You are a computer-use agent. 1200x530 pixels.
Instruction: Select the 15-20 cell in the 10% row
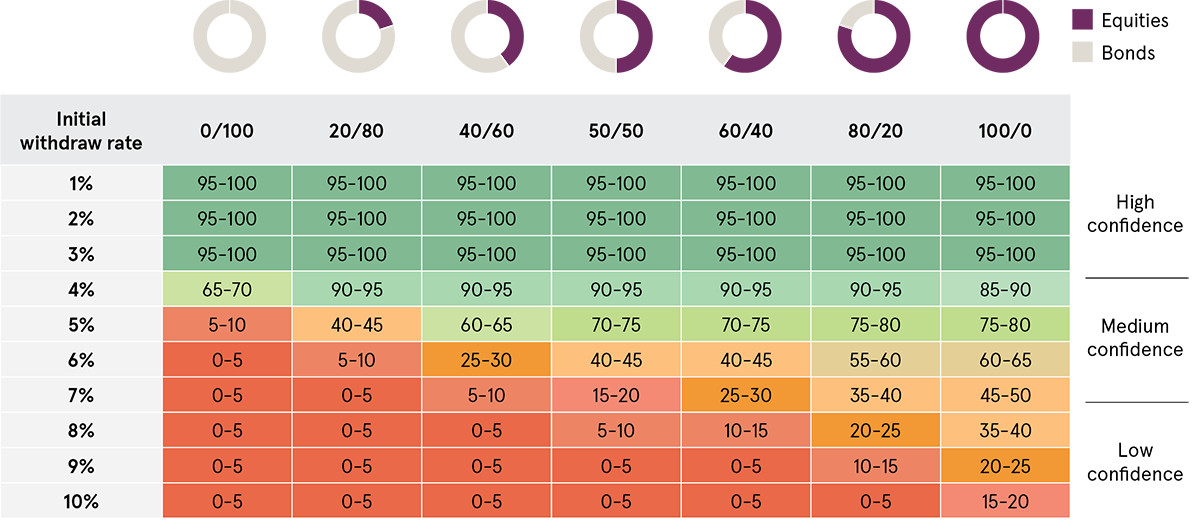click(x=1005, y=502)
